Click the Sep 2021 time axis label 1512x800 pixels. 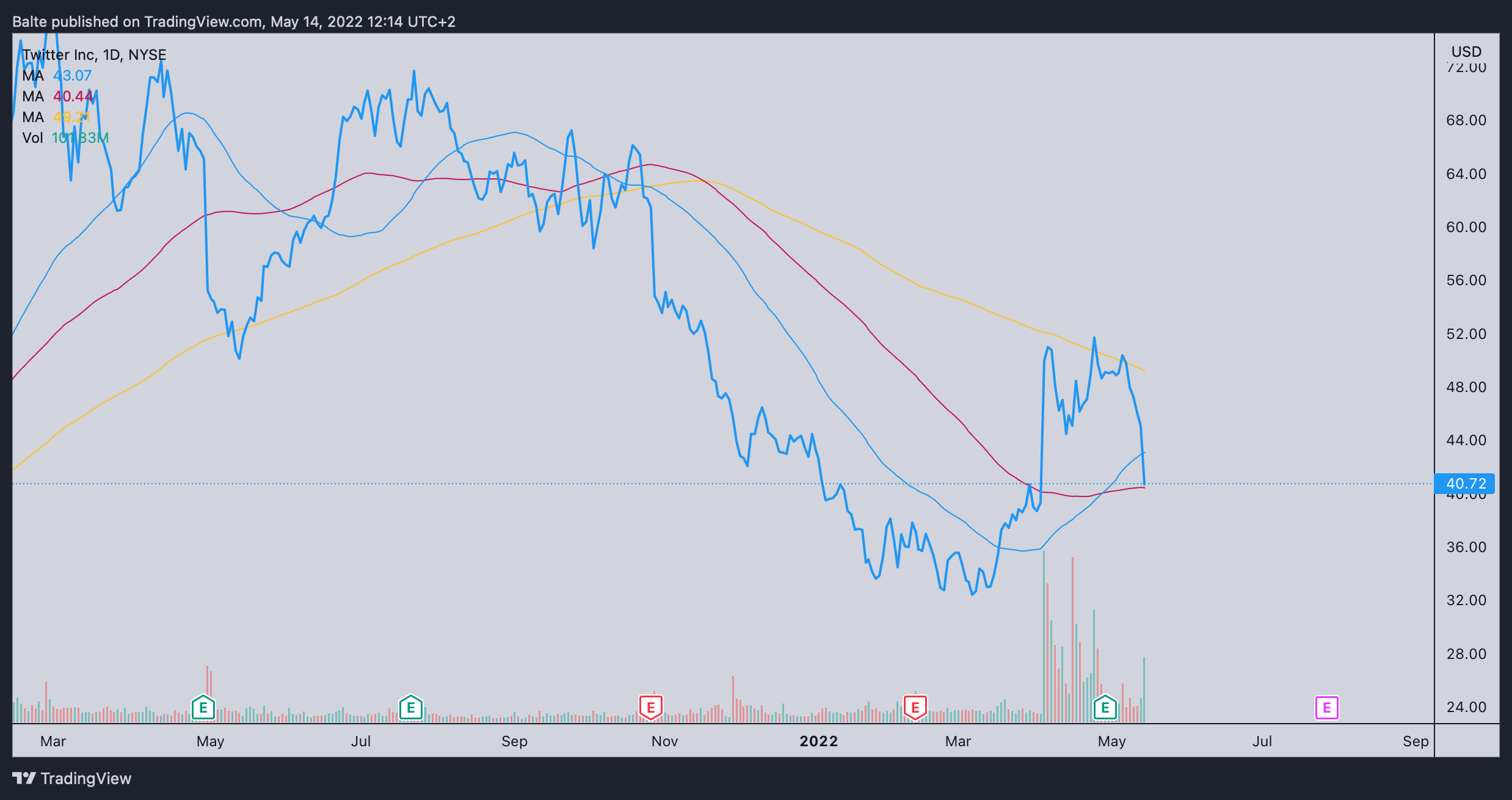pos(514,741)
